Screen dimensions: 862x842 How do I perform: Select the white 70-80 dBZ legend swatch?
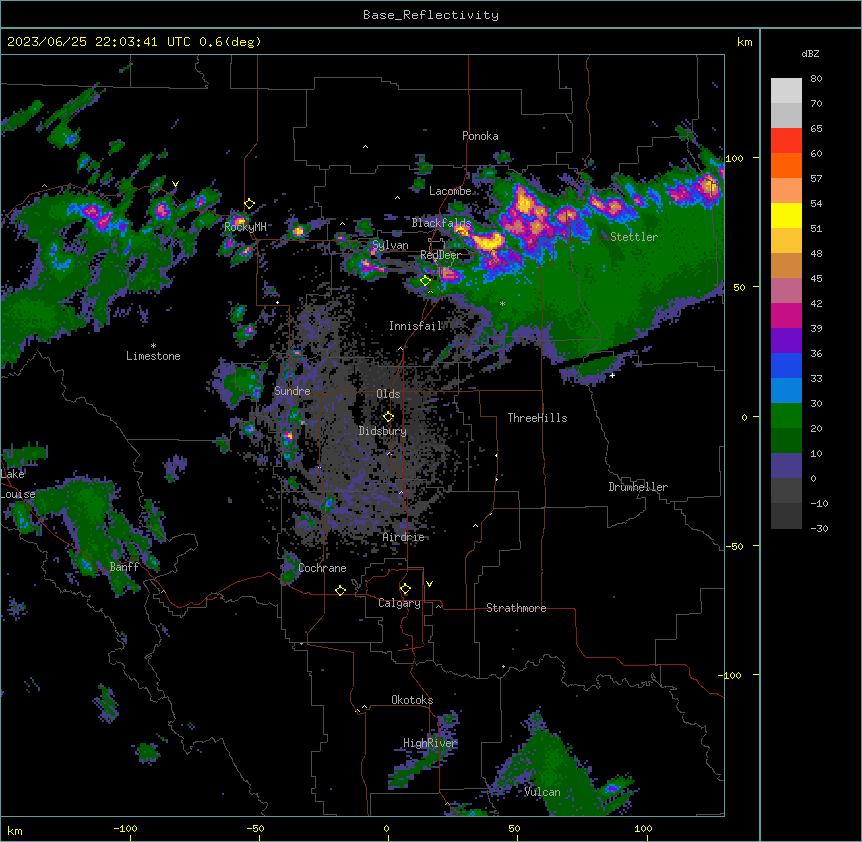point(786,91)
